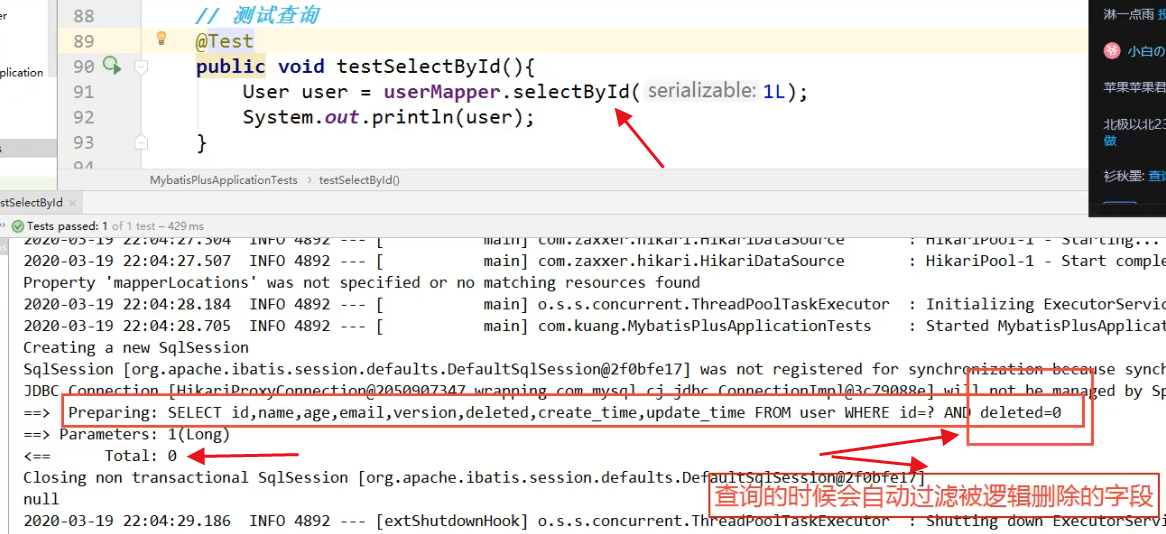1166x534 pixels.
Task: Click the 'null' console output line
Action: click(x=41, y=498)
